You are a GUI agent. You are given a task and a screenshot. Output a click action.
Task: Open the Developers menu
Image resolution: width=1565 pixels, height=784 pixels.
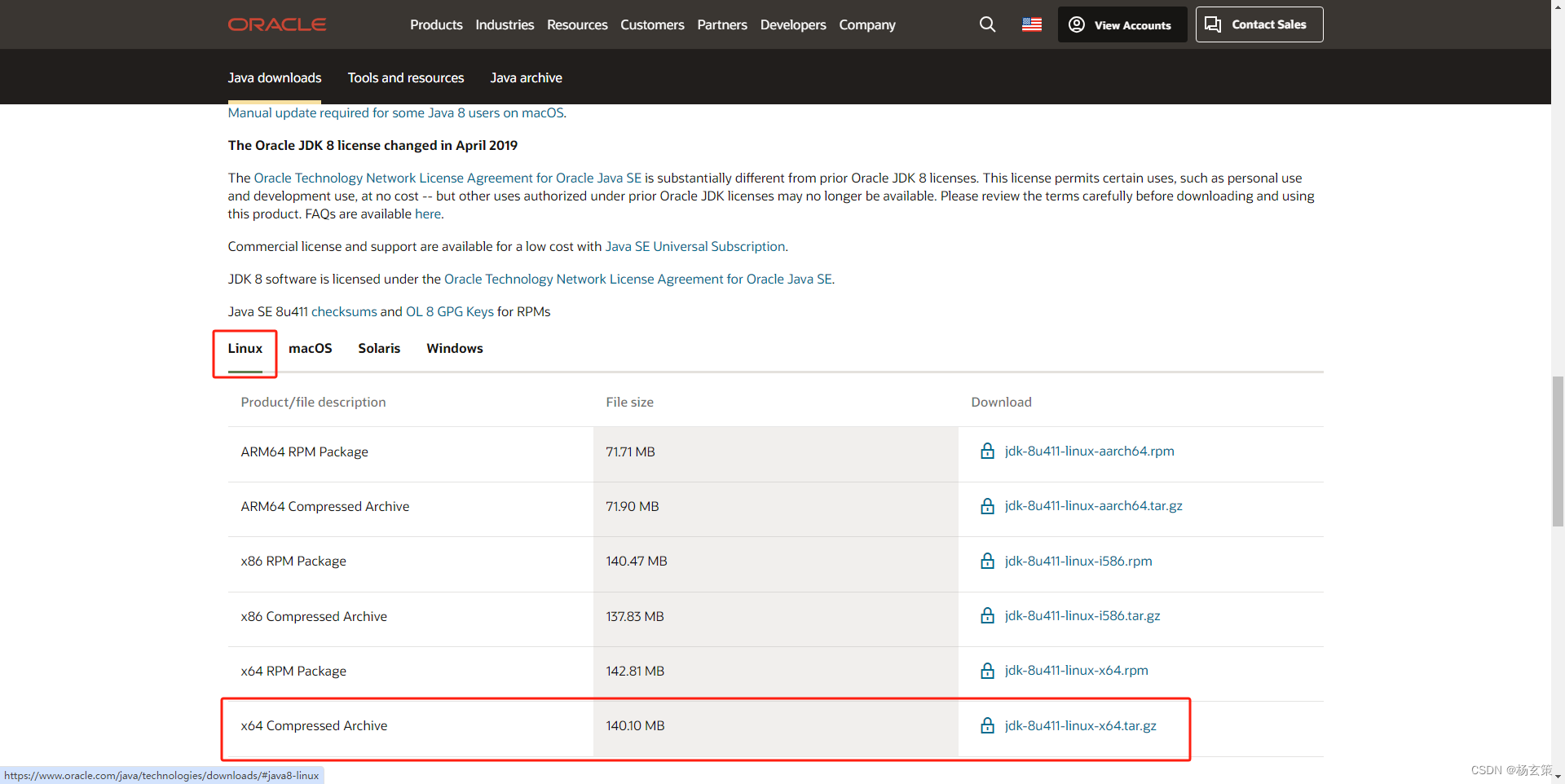792,24
